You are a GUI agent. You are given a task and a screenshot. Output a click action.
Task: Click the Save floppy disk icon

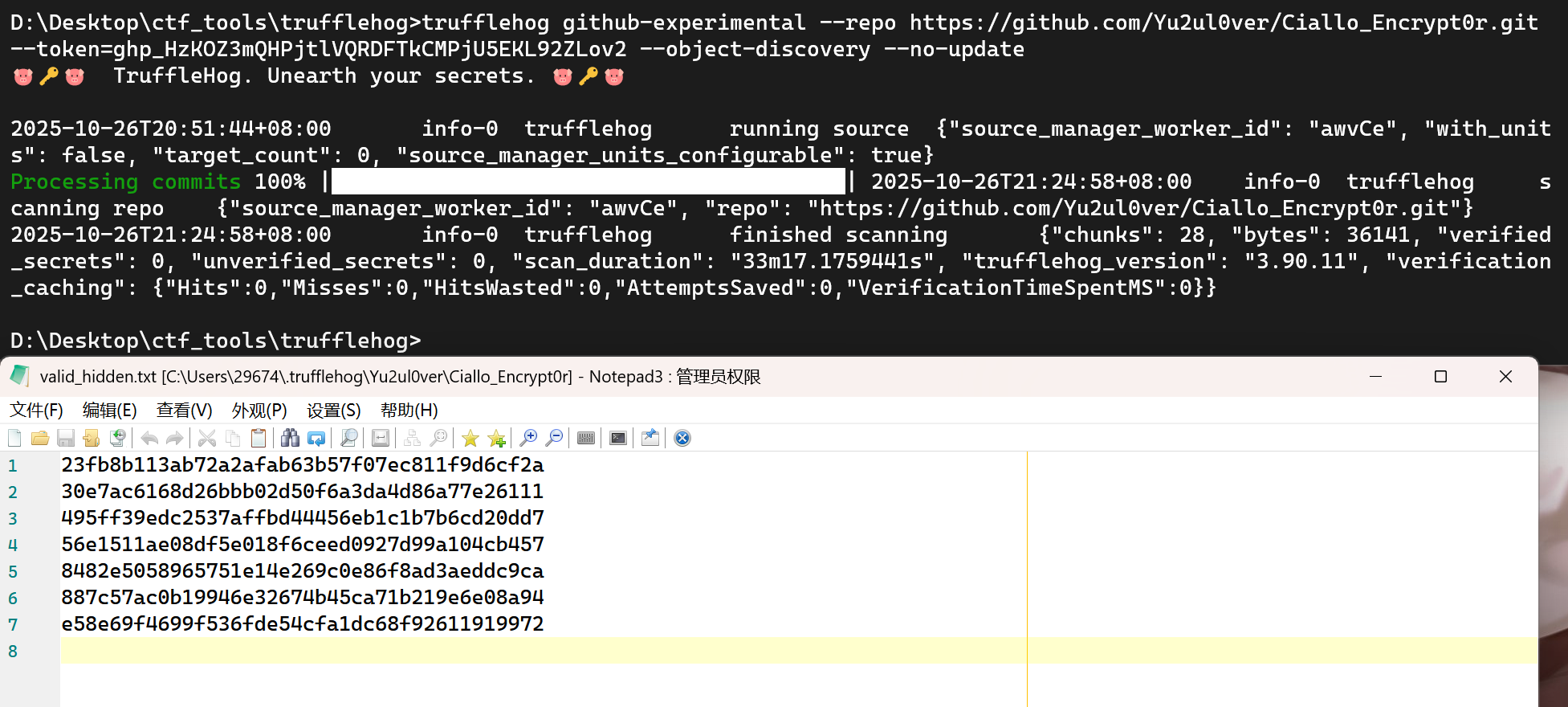point(66,438)
